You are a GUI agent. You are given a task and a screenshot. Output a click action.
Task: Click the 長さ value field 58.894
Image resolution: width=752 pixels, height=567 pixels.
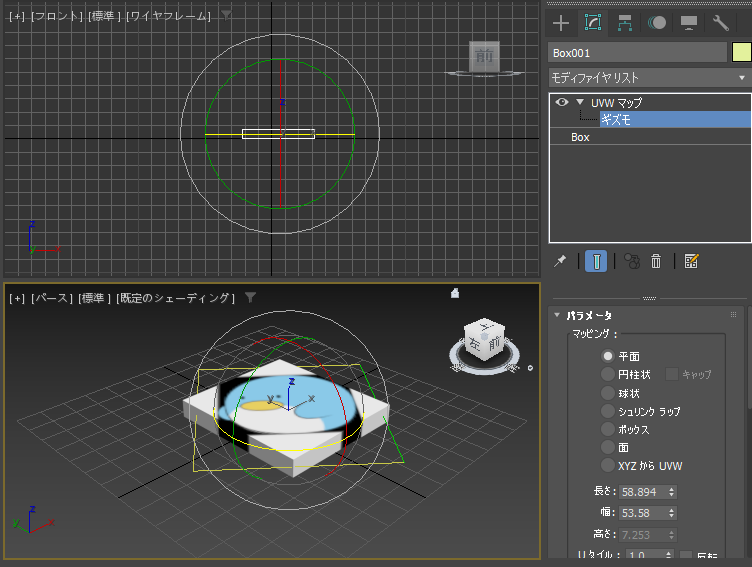point(642,492)
